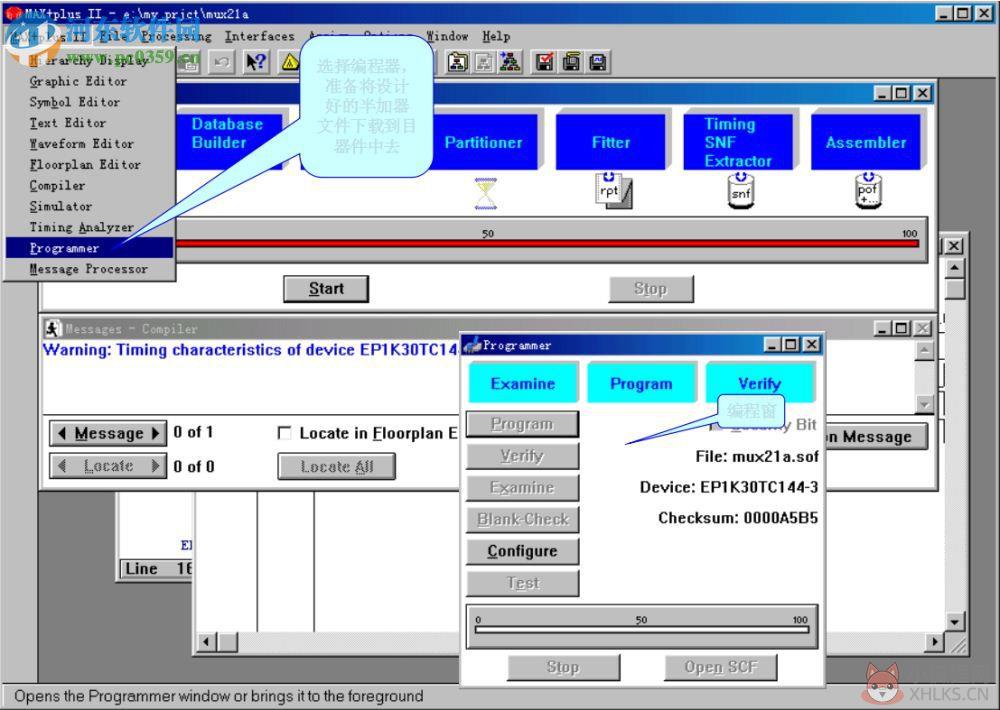This screenshot has width=1000, height=710.
Task: Click the Test button in Programmer
Action: click(522, 583)
